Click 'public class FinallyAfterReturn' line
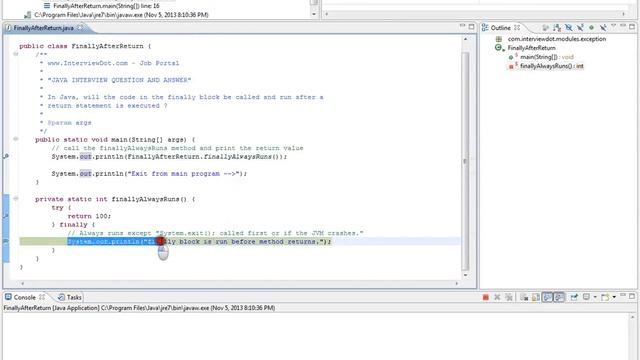 (85, 46)
